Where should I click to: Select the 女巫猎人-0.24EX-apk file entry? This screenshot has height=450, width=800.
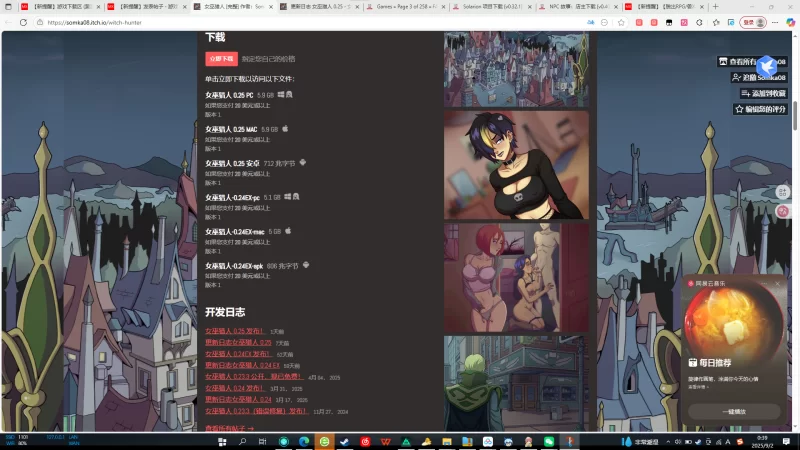coord(234,266)
